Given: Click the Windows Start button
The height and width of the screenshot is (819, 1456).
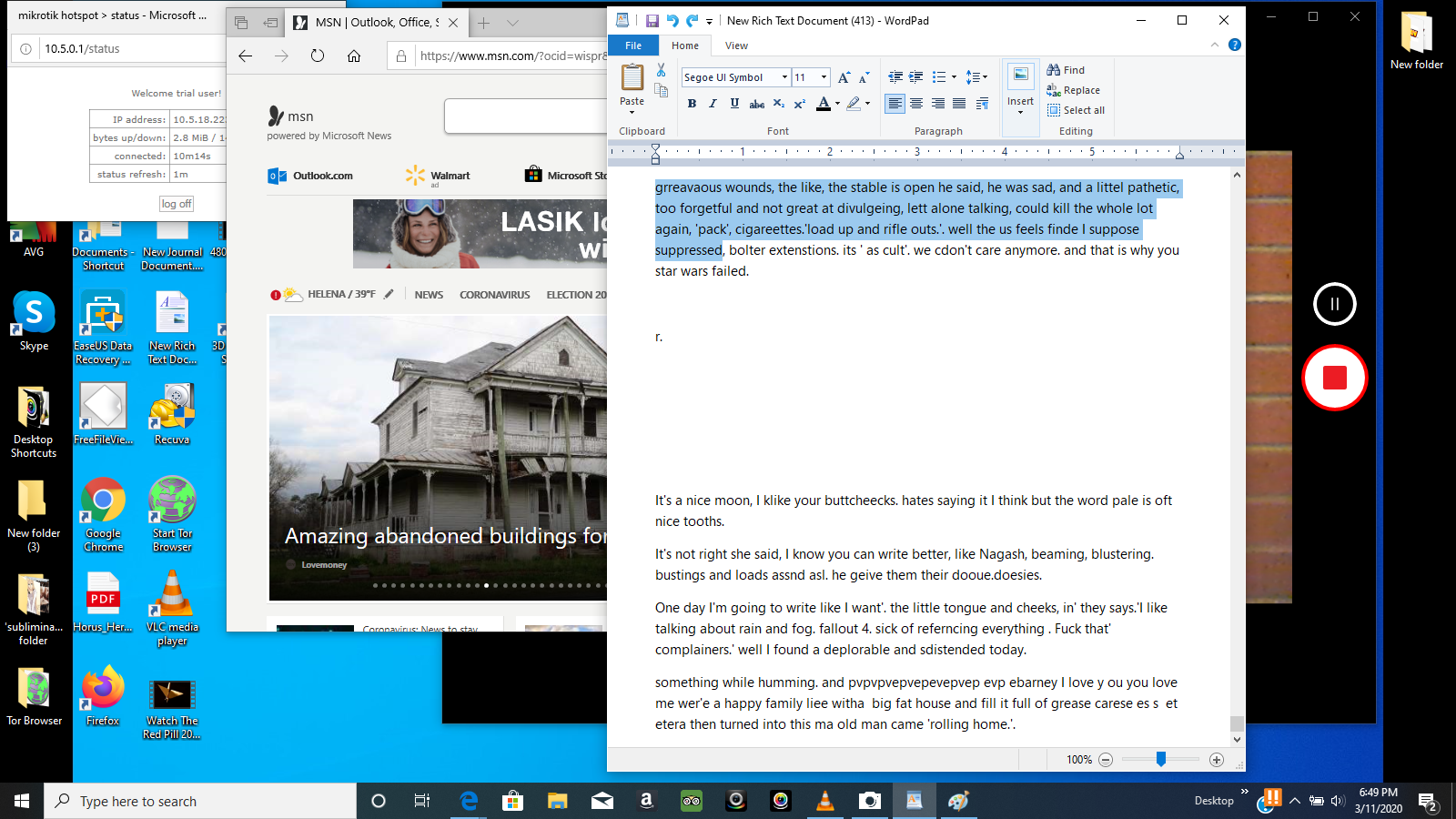Looking at the screenshot, I should click(x=22, y=801).
